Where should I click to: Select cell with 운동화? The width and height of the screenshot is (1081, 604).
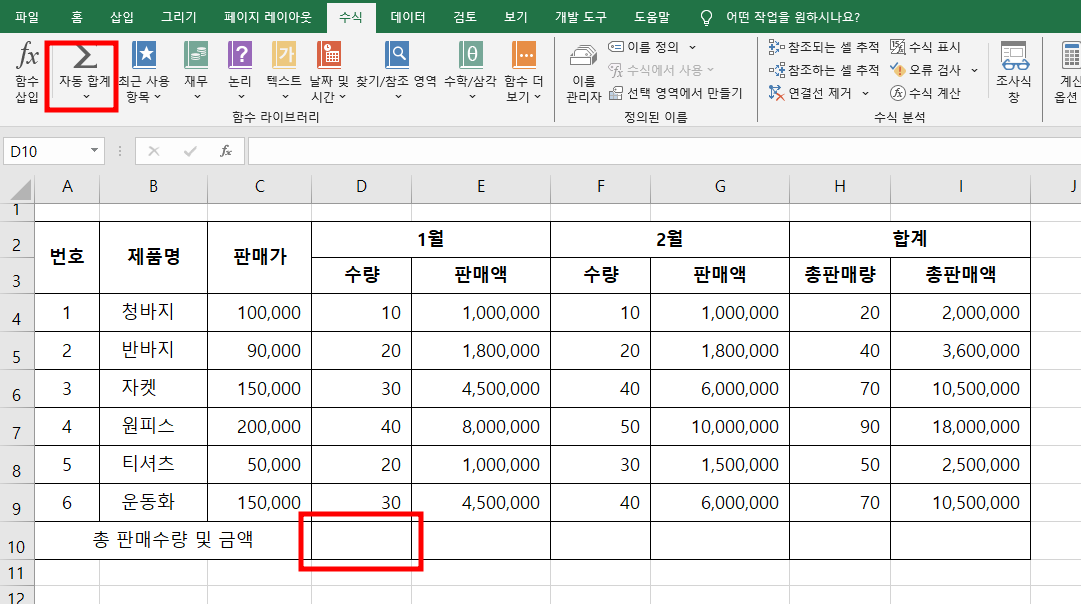[x=153, y=503]
